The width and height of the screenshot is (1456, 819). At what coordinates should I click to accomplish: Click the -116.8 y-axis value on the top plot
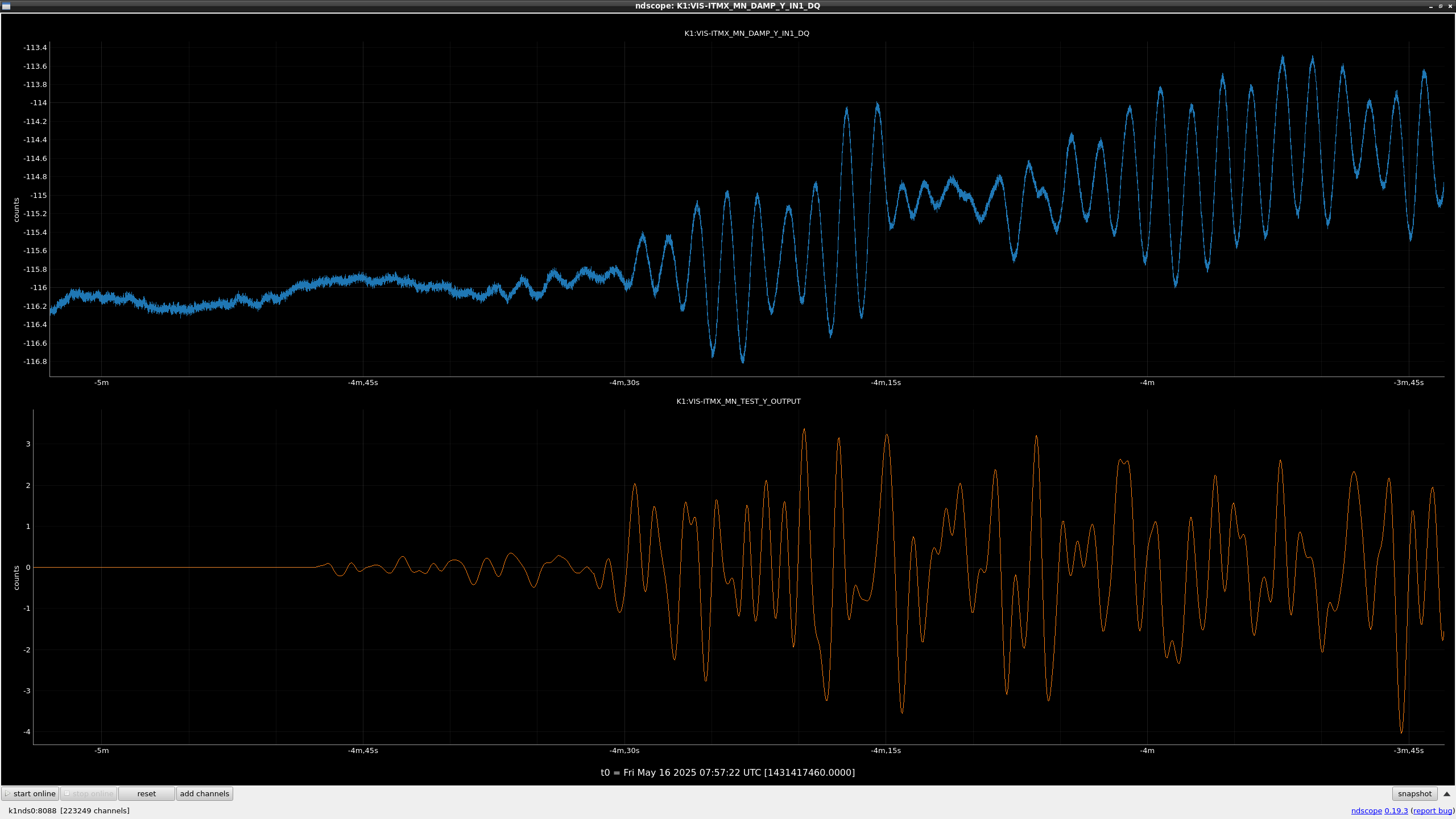35,362
